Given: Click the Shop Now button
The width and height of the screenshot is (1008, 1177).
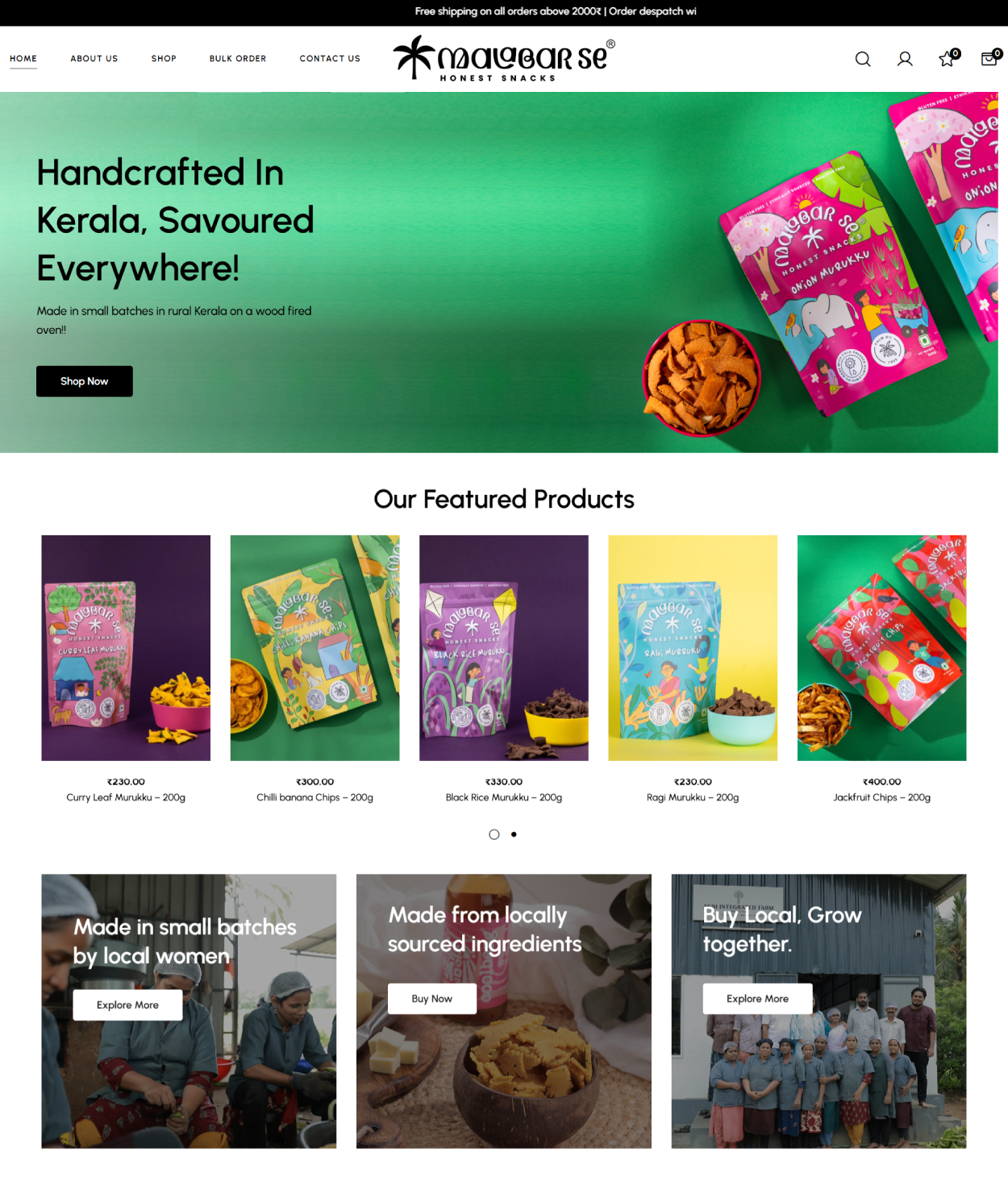Looking at the screenshot, I should tap(85, 381).
